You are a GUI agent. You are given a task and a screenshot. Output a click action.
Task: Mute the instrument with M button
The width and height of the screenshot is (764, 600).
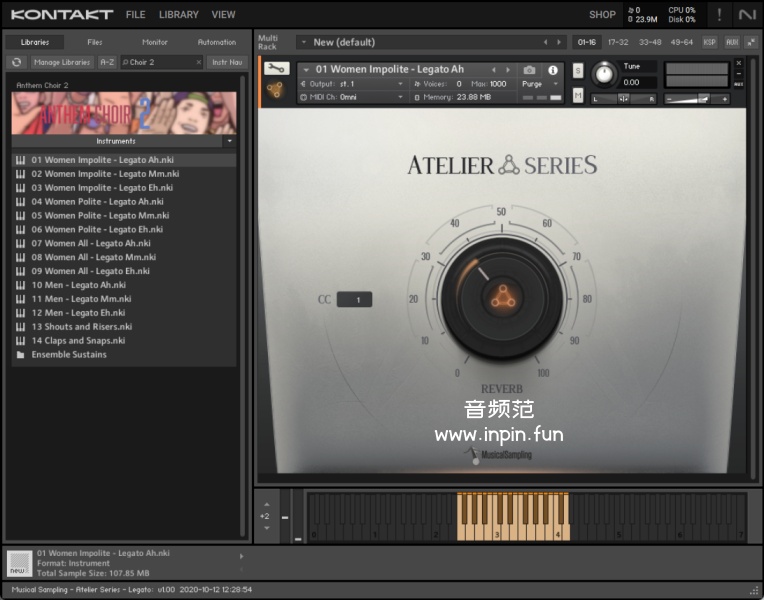click(x=578, y=95)
